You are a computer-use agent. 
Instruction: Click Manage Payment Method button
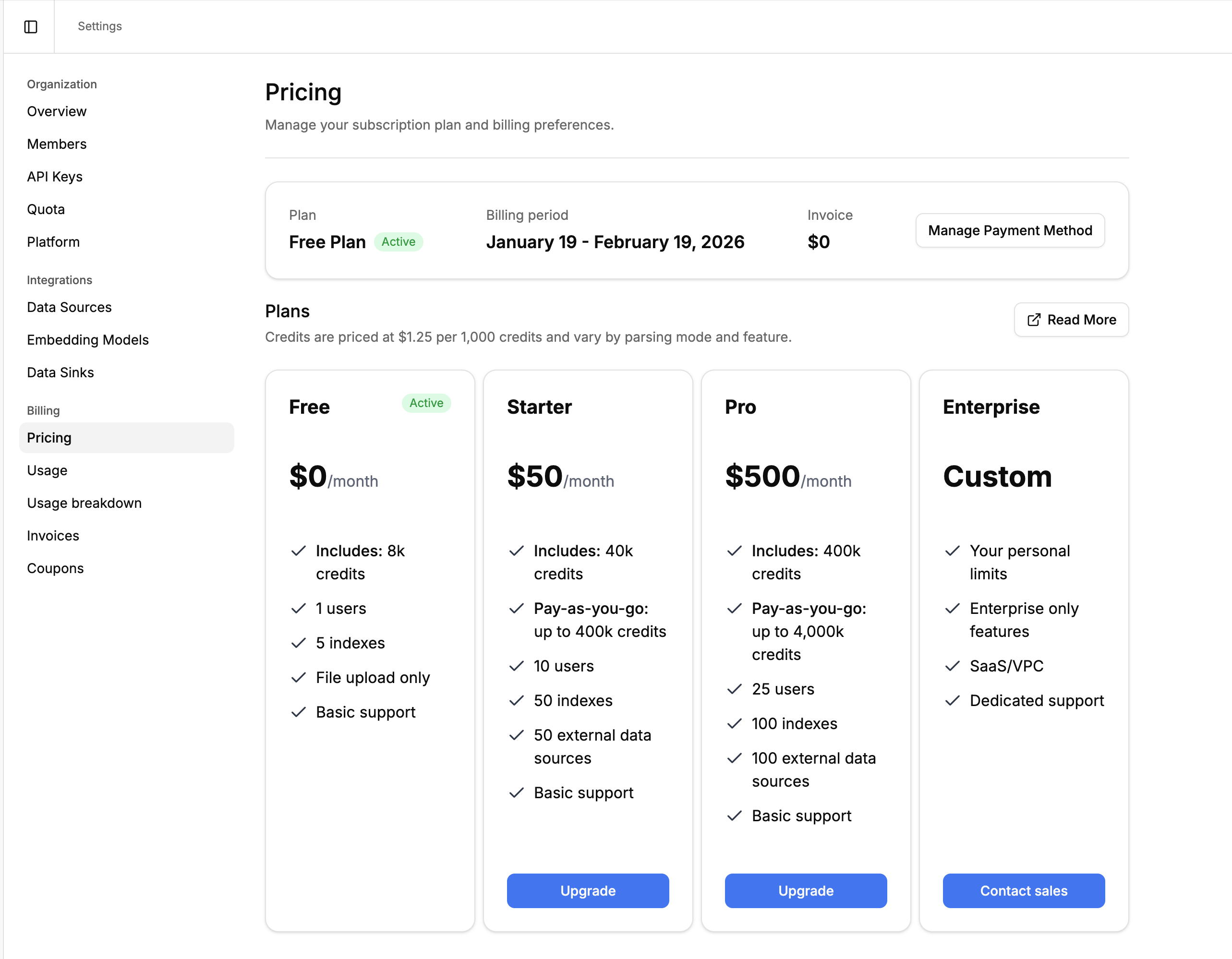tap(1009, 230)
